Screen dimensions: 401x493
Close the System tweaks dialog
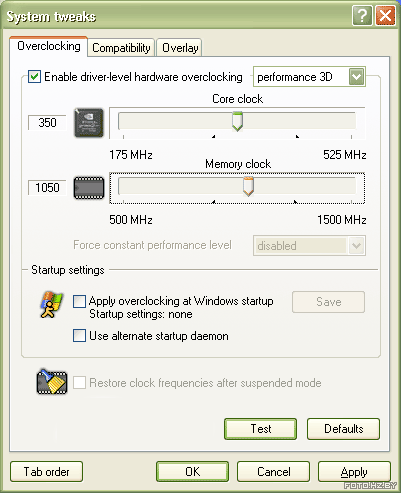click(385, 15)
